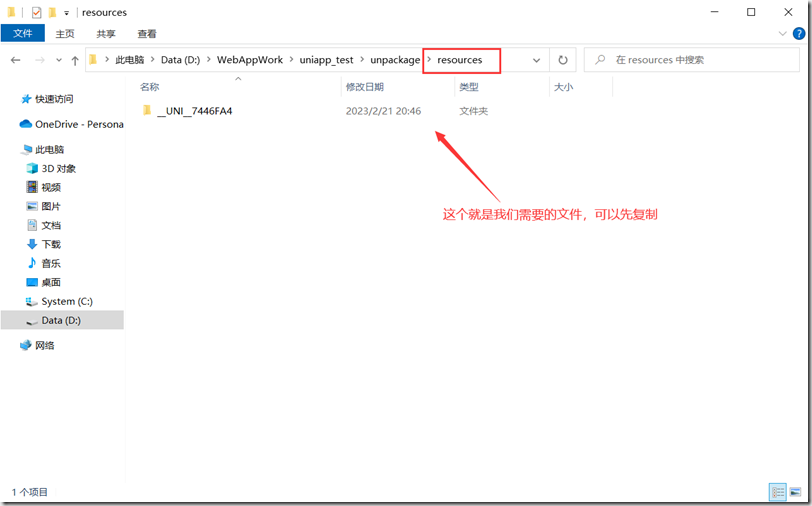Open the 音乐 music folder

click(x=50, y=263)
